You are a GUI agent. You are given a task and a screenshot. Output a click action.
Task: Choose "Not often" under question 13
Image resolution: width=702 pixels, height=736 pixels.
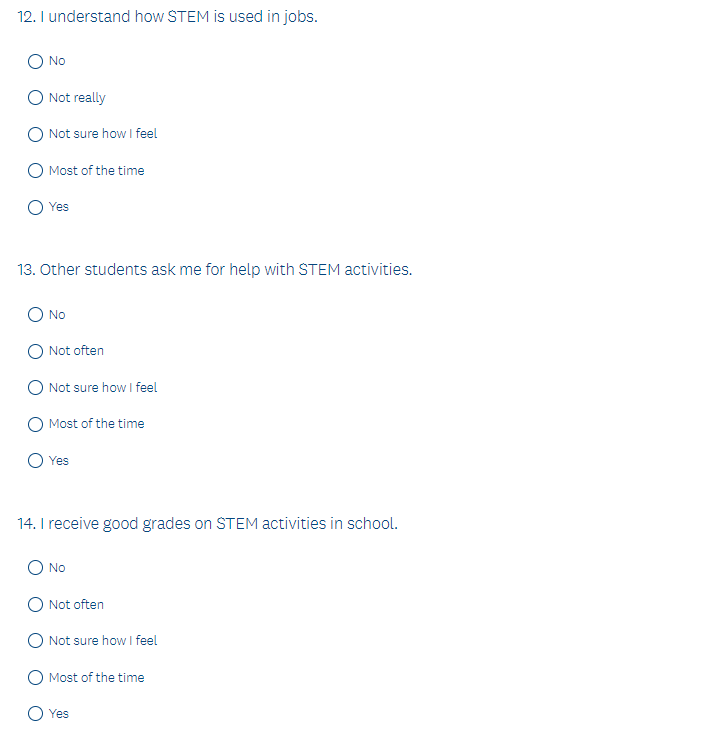click(x=36, y=351)
